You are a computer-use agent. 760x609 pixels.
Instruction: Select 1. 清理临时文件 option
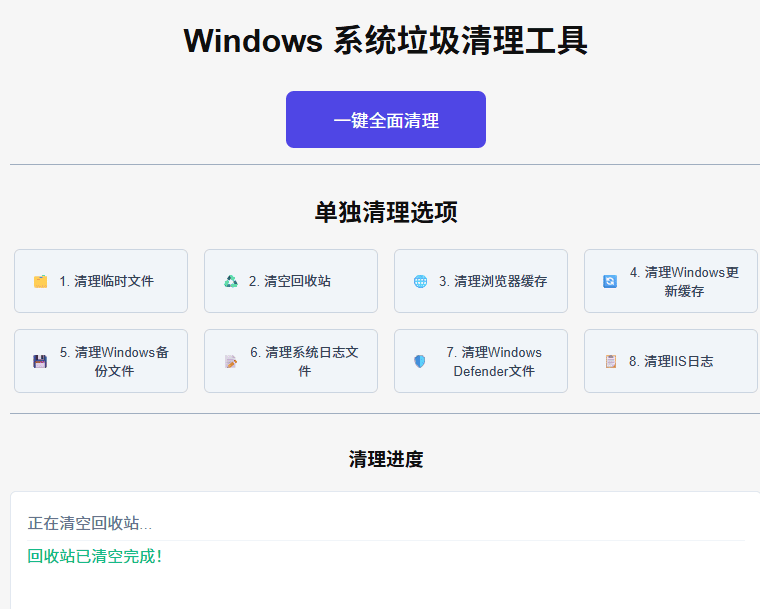pos(101,281)
